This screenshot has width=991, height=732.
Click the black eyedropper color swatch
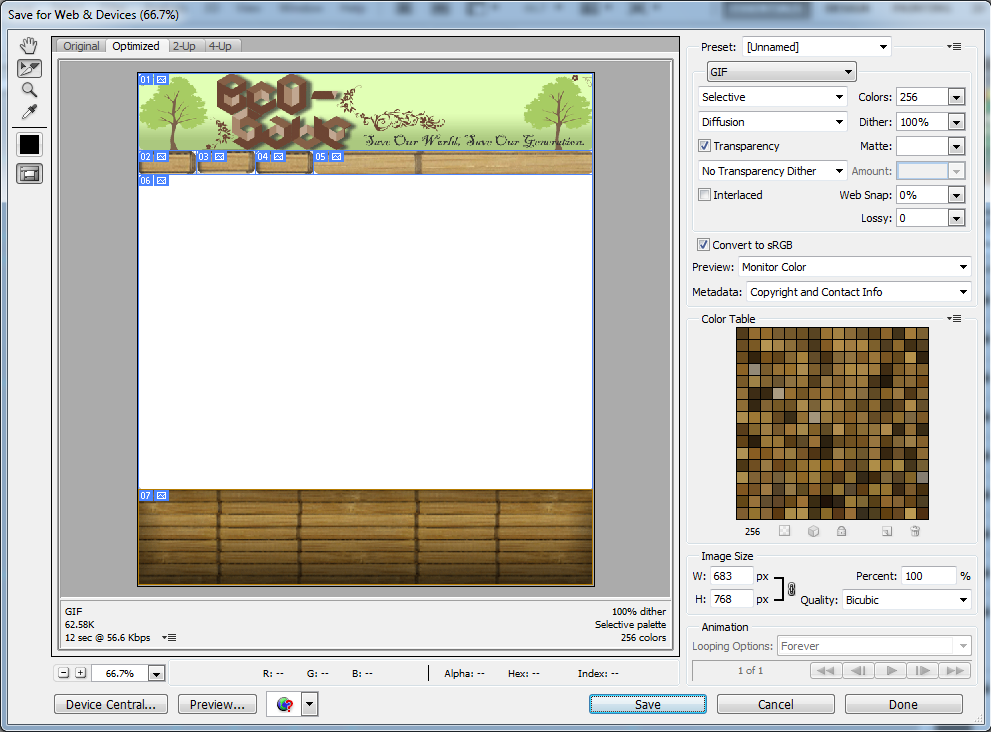coord(29,145)
